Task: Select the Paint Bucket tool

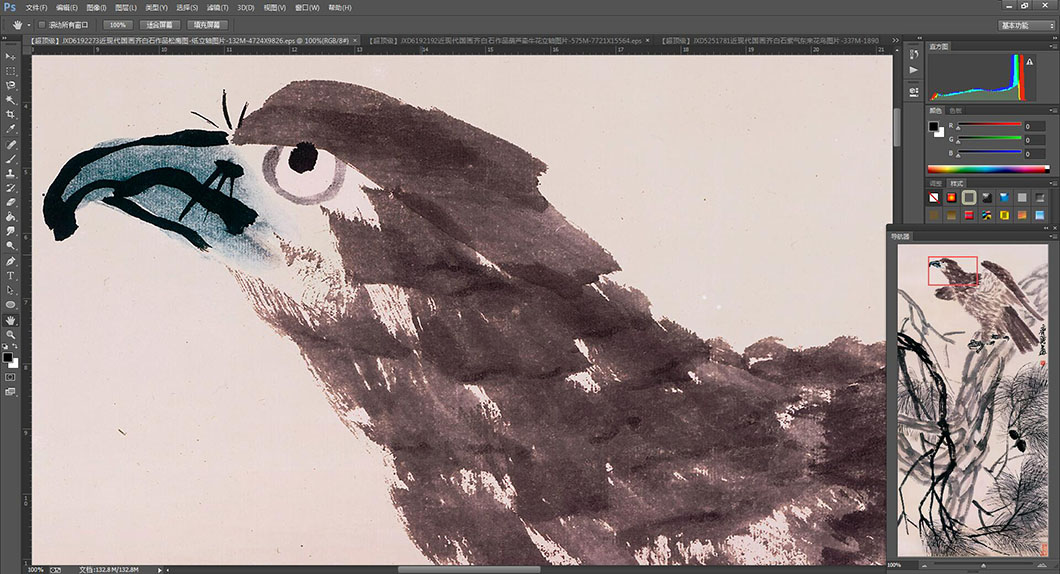Action: click(x=10, y=217)
